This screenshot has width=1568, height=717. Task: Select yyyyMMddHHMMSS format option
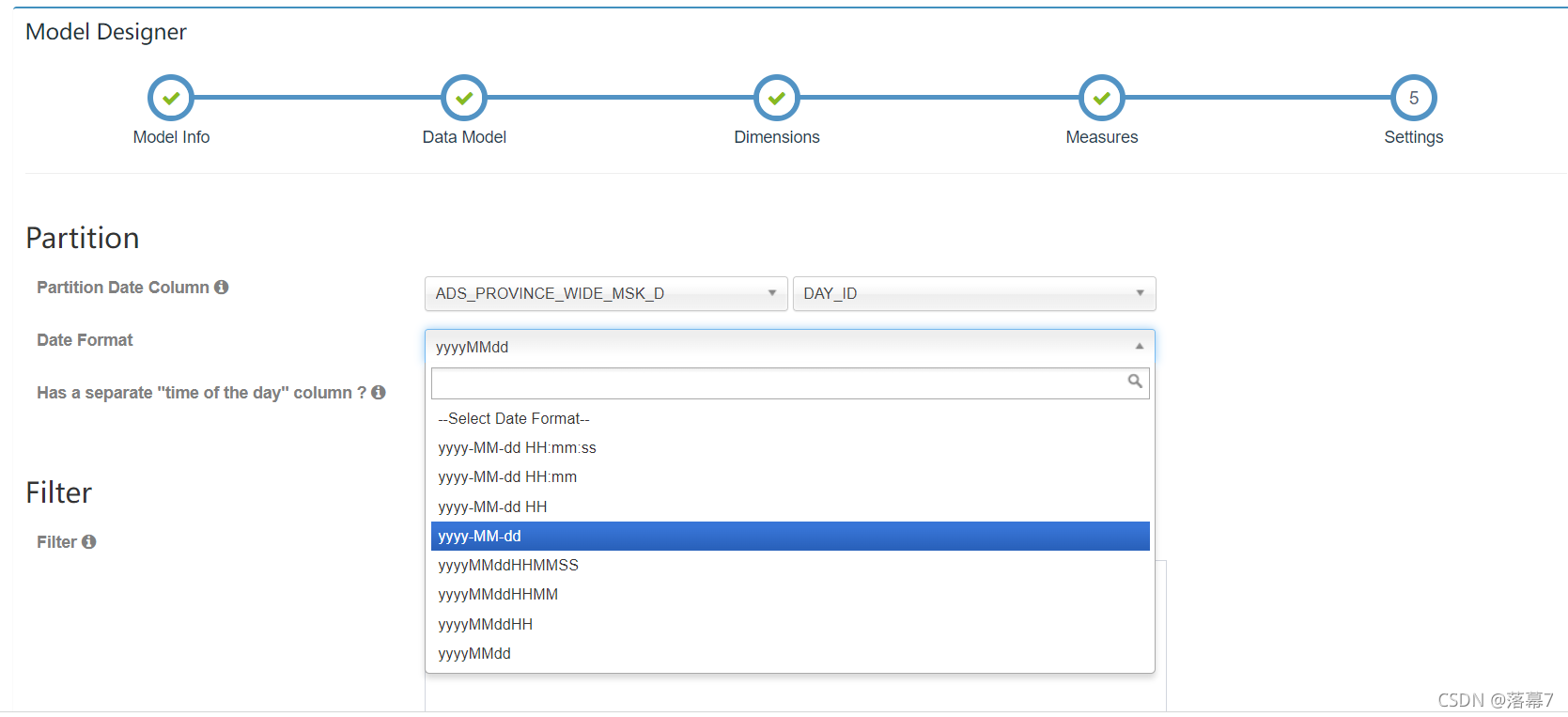(790, 566)
